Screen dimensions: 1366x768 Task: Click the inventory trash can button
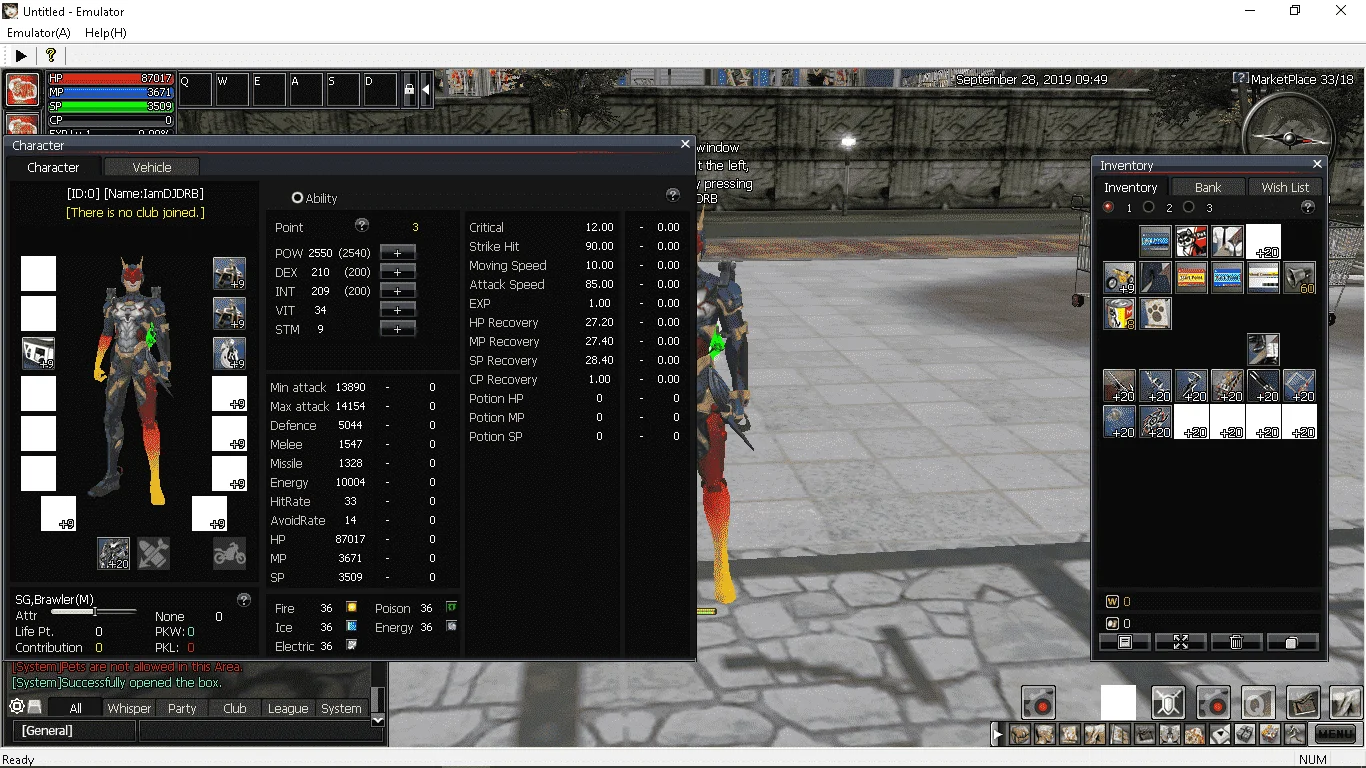pyautogui.click(x=1237, y=642)
